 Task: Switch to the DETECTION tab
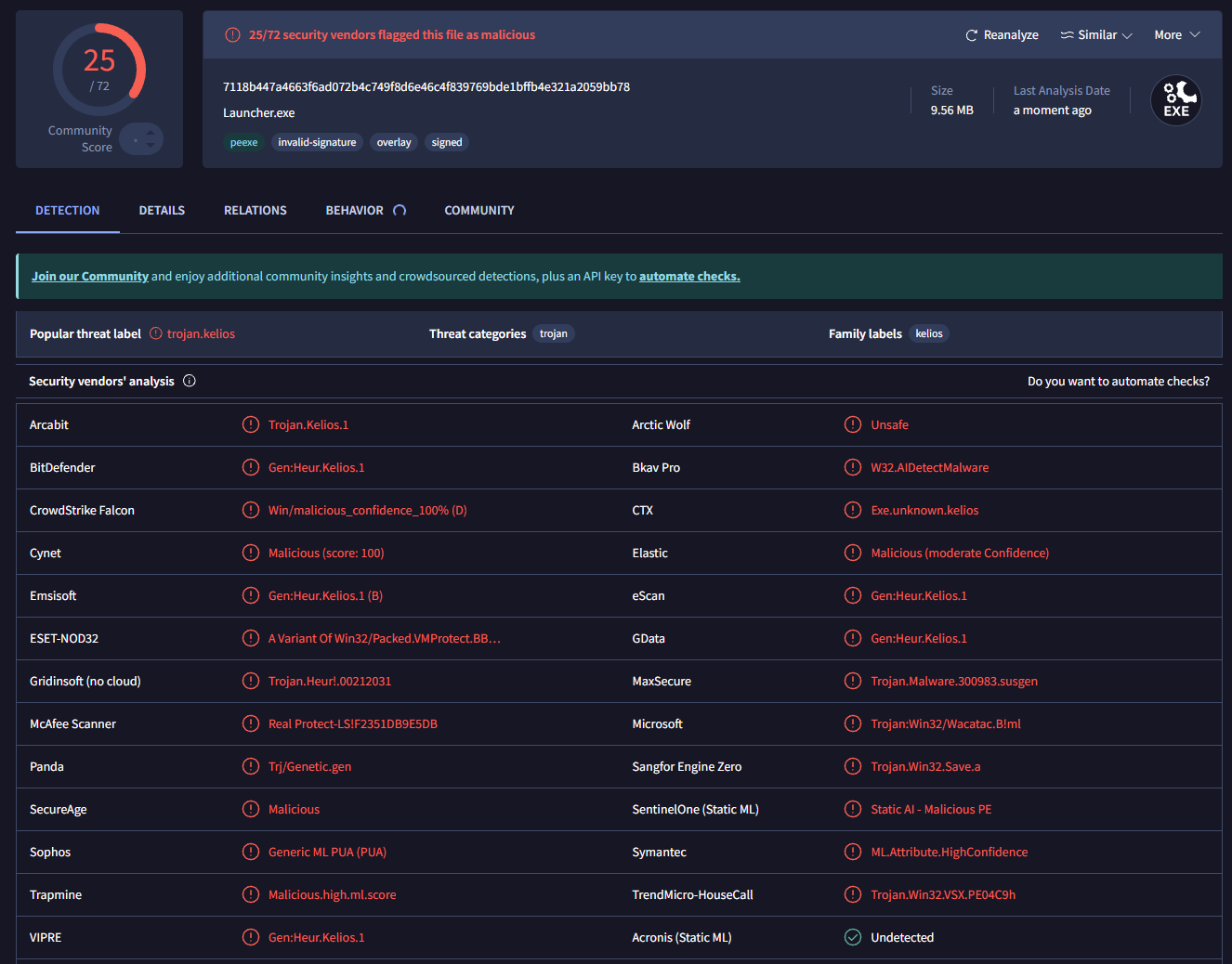68,211
